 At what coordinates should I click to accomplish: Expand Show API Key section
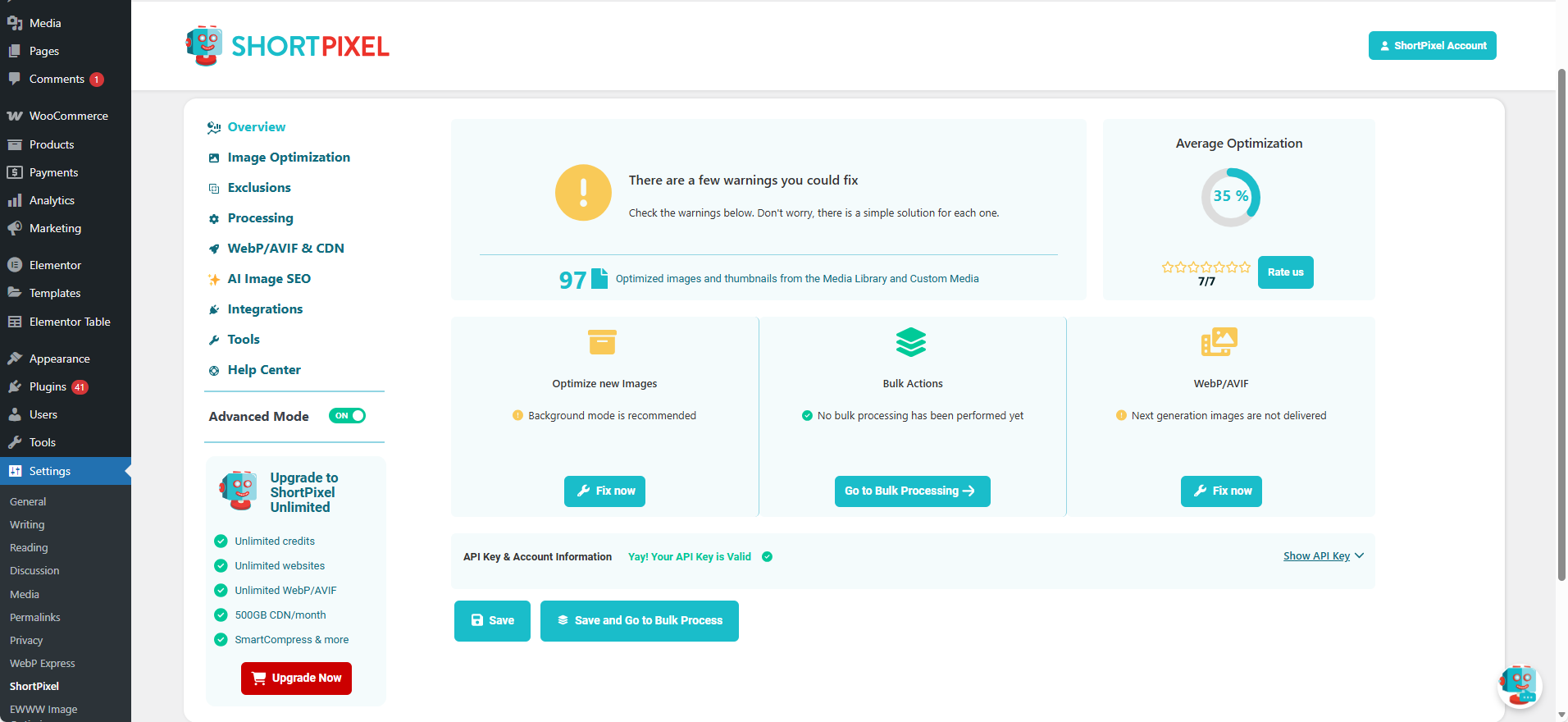1324,556
